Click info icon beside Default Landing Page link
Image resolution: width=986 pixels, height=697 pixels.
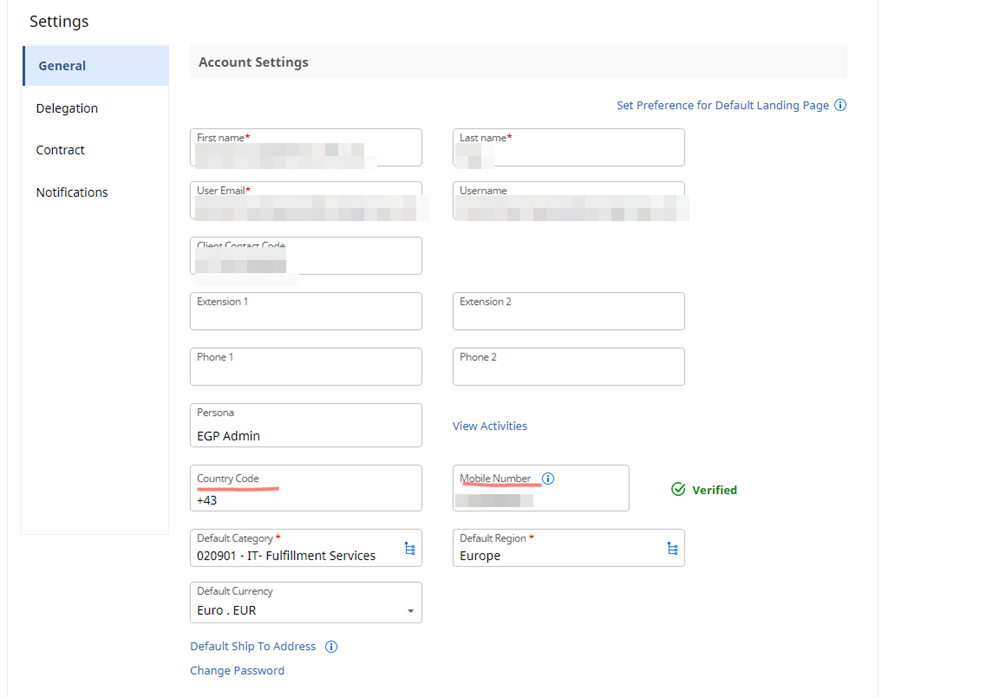pyautogui.click(x=840, y=105)
